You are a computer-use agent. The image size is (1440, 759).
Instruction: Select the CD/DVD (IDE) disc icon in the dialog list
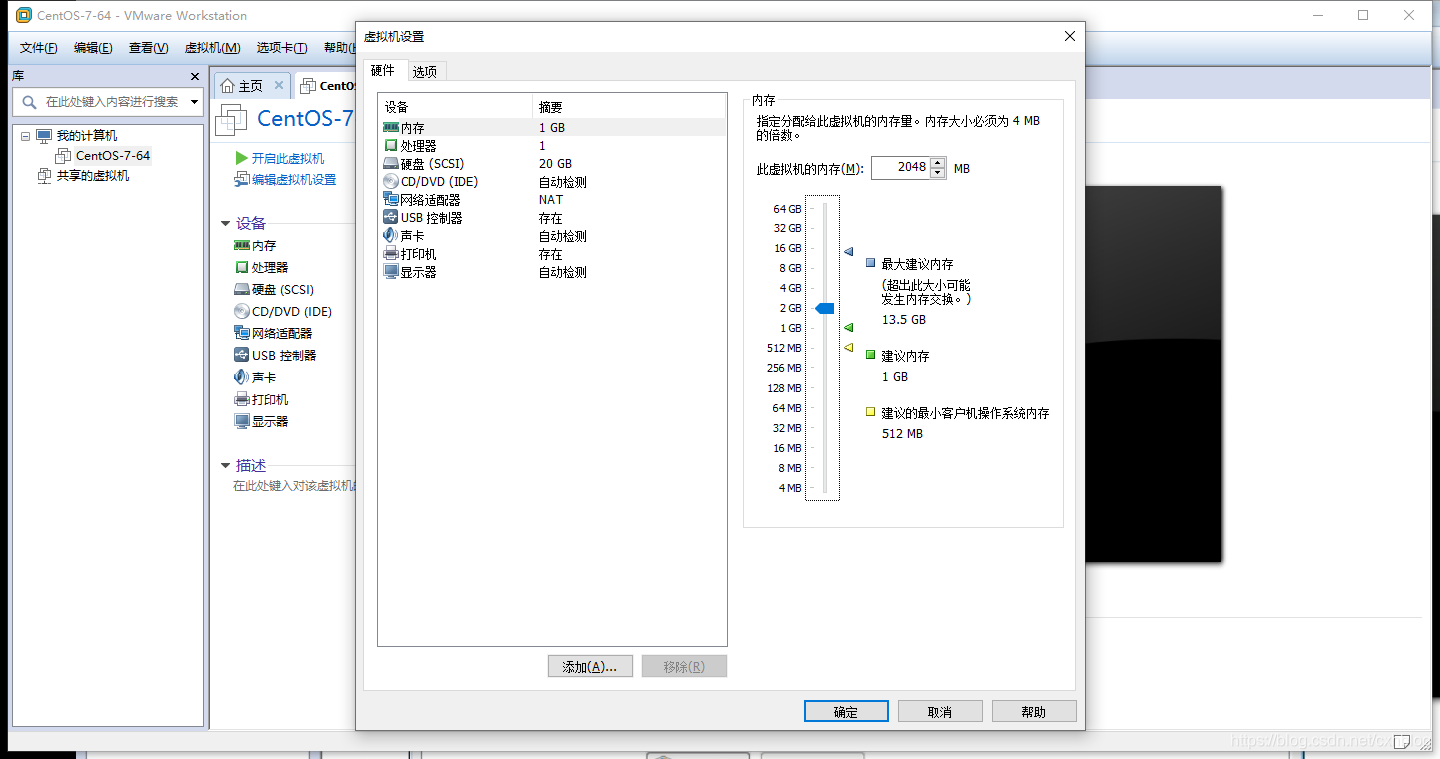[x=391, y=182]
